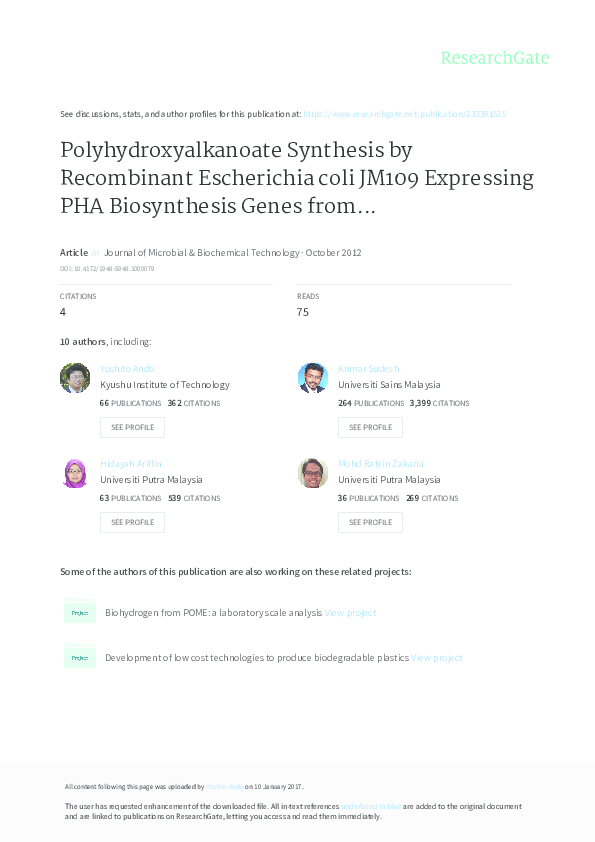595x842 pixels.
Task: Click the ResearchGate logo
Action: (496, 58)
